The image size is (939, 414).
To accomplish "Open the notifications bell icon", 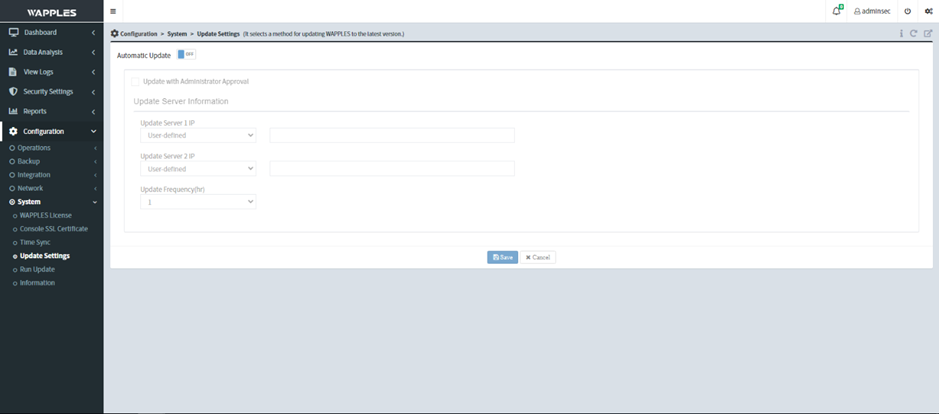I will pos(837,11).
